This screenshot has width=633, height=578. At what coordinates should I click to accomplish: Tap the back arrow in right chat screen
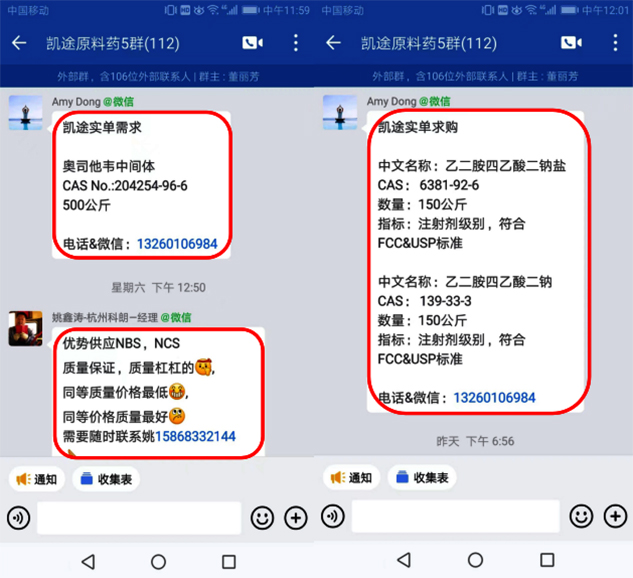tap(333, 42)
